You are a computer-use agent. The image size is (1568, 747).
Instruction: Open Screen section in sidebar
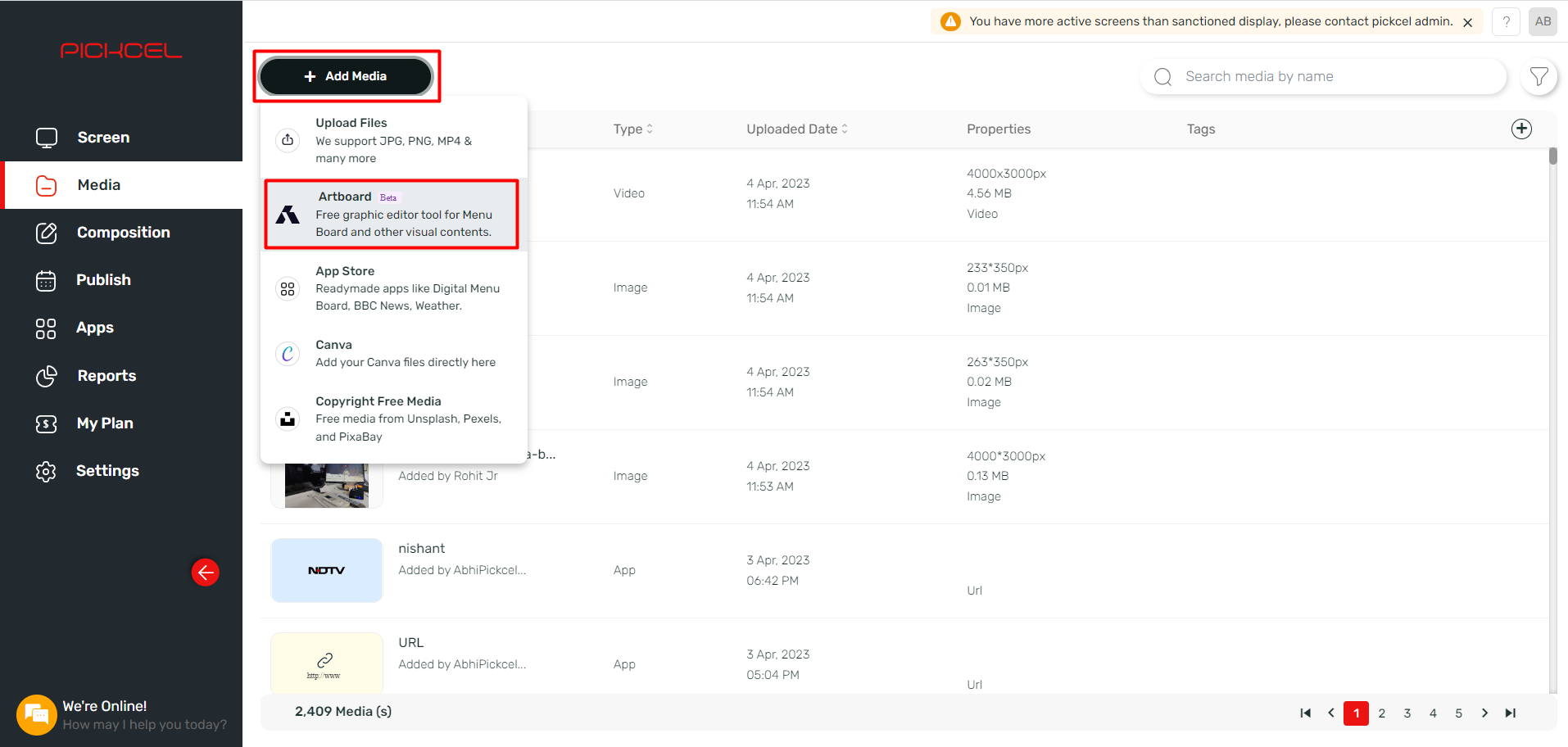tap(121, 138)
